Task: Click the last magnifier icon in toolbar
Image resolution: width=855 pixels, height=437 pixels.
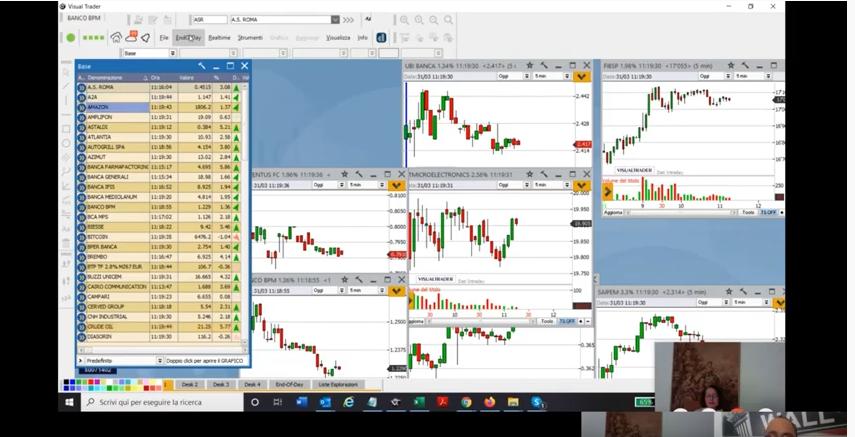Action: (x=448, y=20)
